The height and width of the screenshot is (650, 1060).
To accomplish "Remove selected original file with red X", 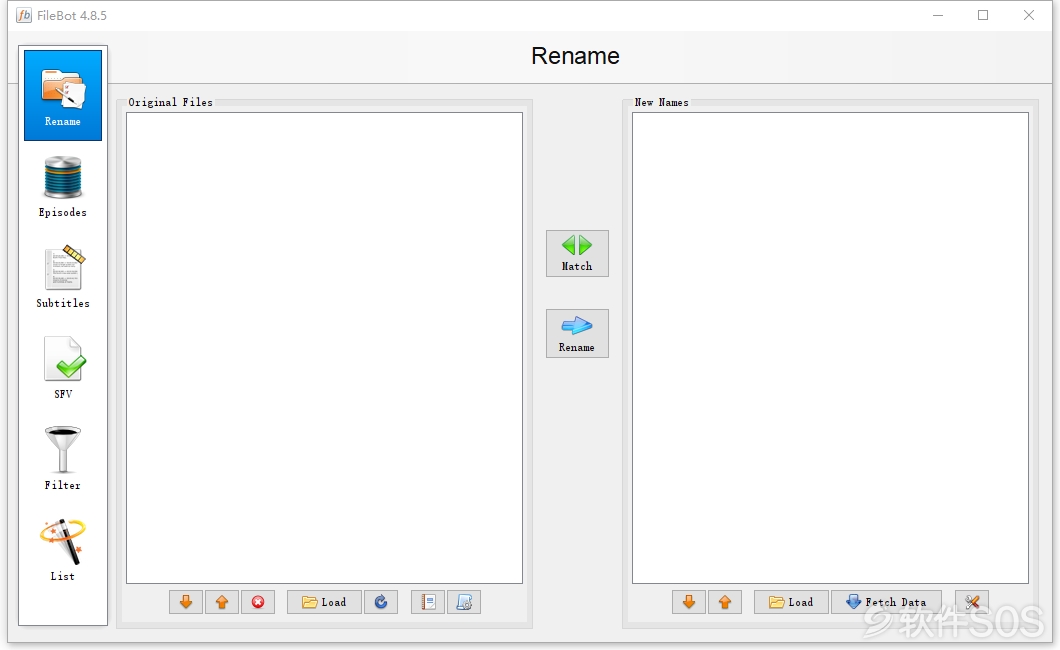I will pos(258,602).
